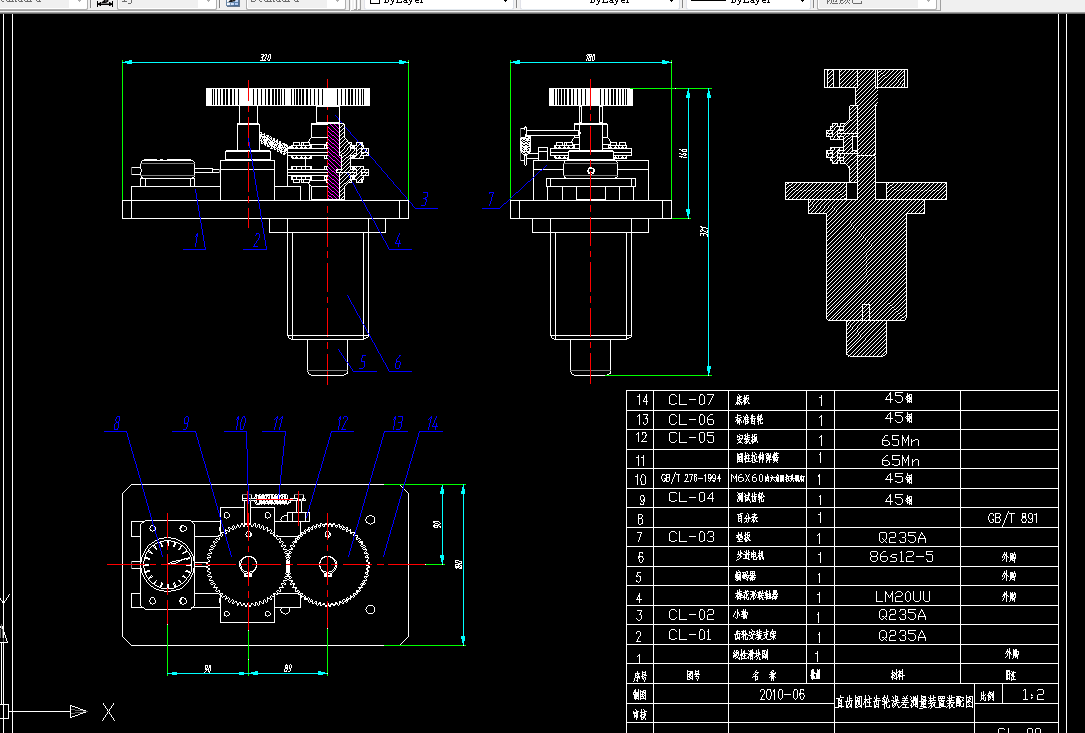
Task: Select part balloon number 4 label
Action: click(398, 240)
